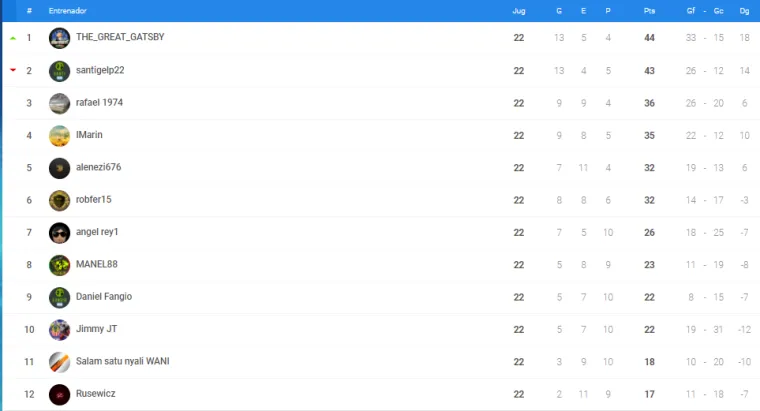Sort by Dg column header
Viewport: 760px width, 411px height.
point(744,11)
